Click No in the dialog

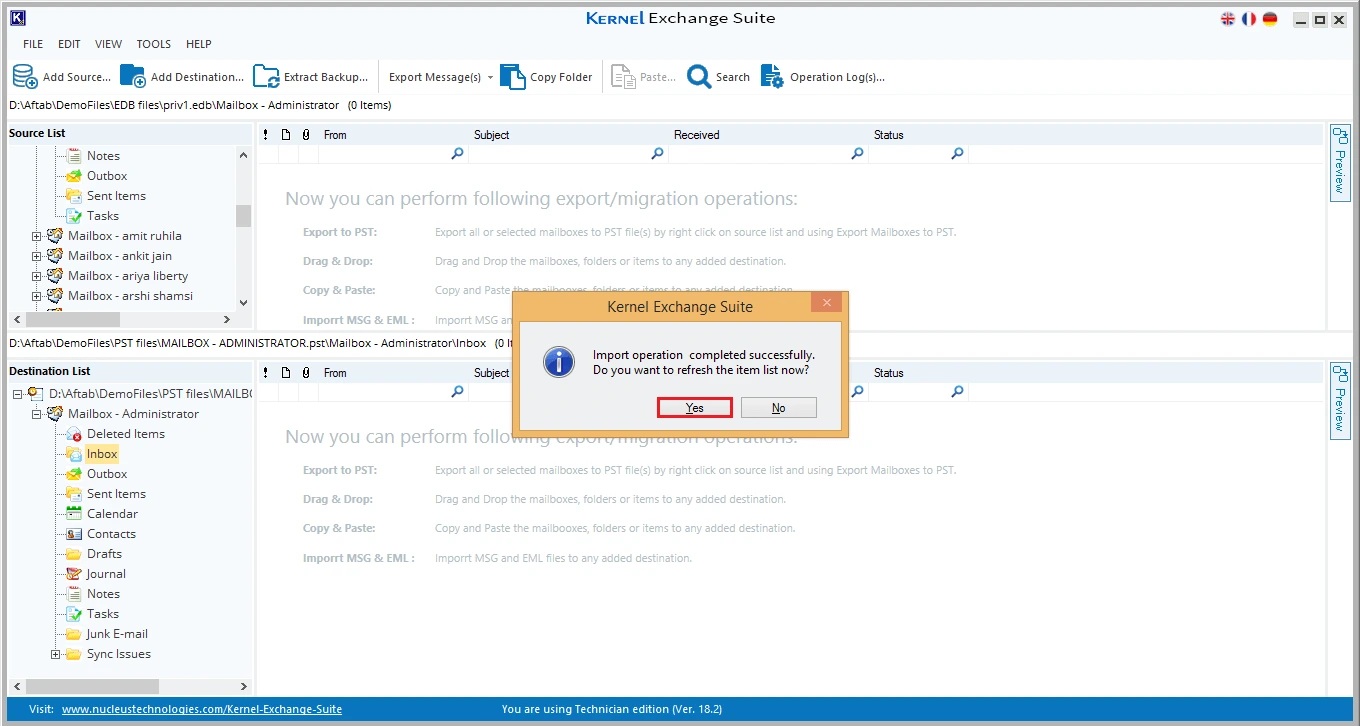779,408
